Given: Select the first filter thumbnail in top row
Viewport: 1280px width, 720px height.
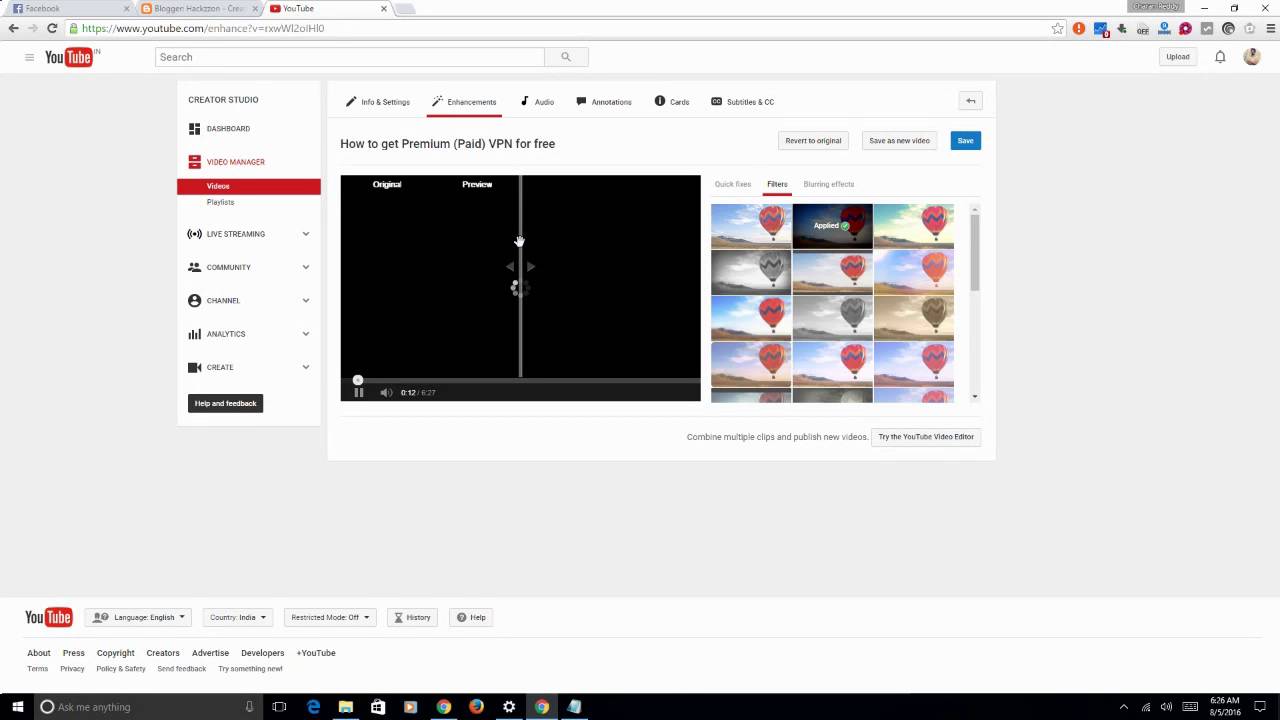Looking at the screenshot, I should coord(751,226).
